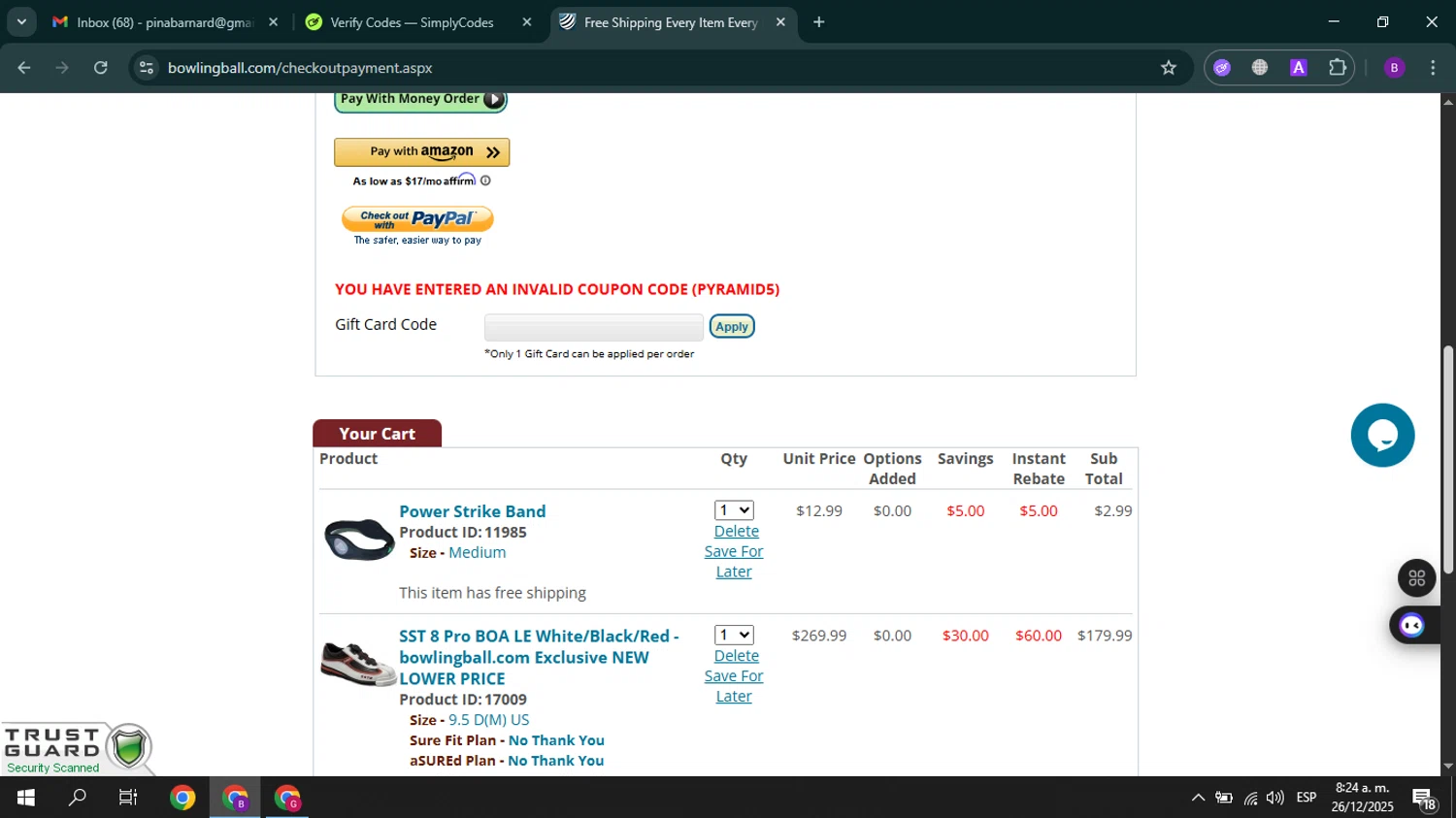Click the browser forward arrow
This screenshot has height=818, width=1456.
[x=62, y=68]
